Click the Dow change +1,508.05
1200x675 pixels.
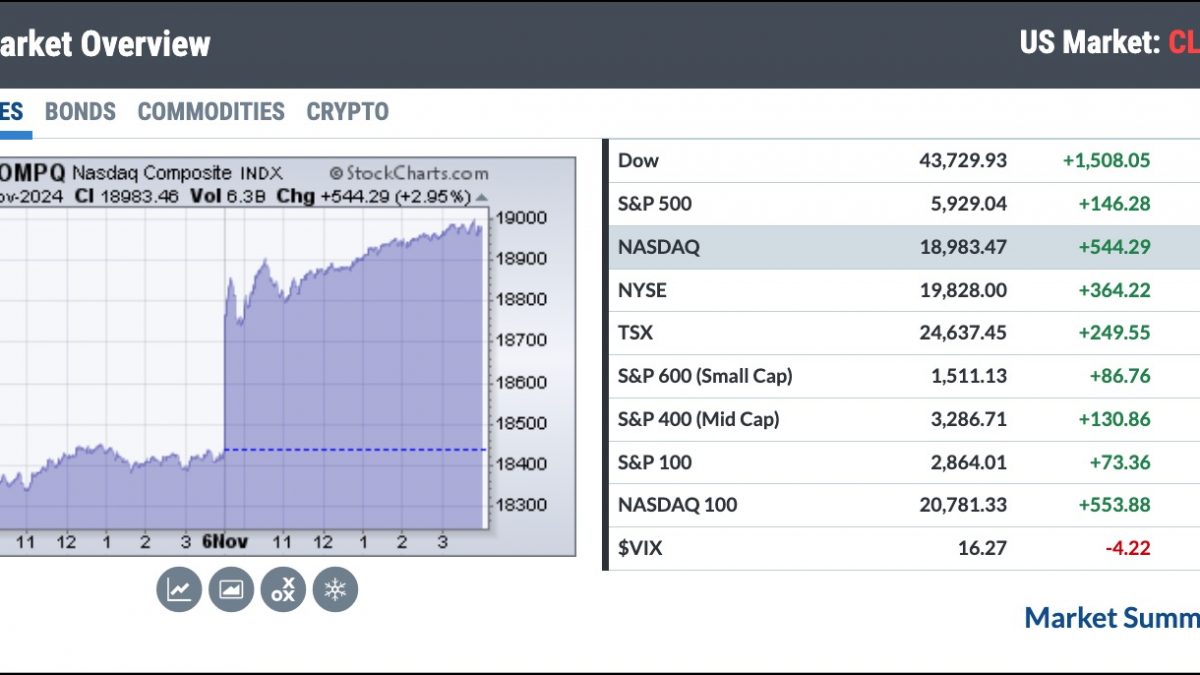click(1107, 160)
